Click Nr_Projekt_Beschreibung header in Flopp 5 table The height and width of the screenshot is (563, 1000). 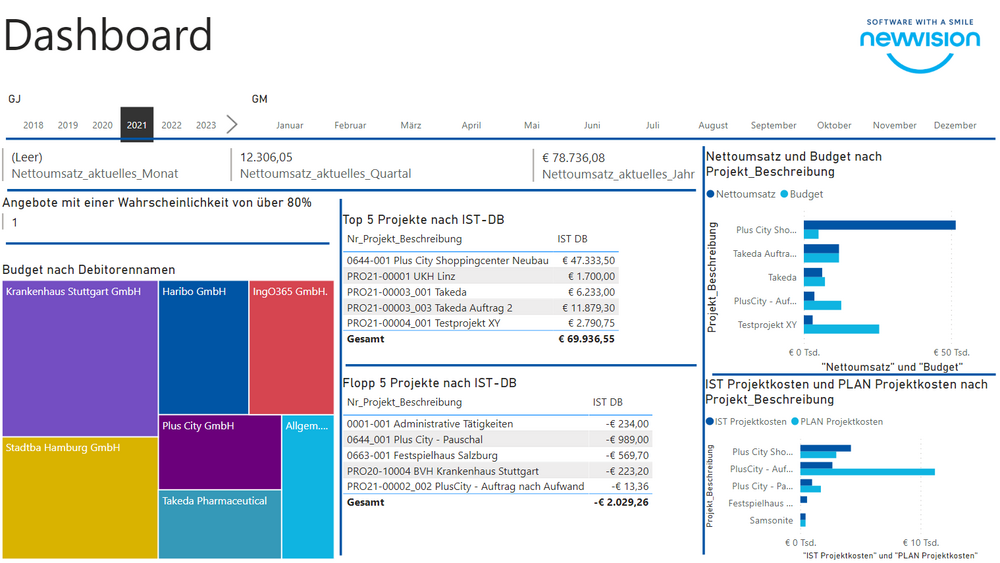[x=404, y=402]
